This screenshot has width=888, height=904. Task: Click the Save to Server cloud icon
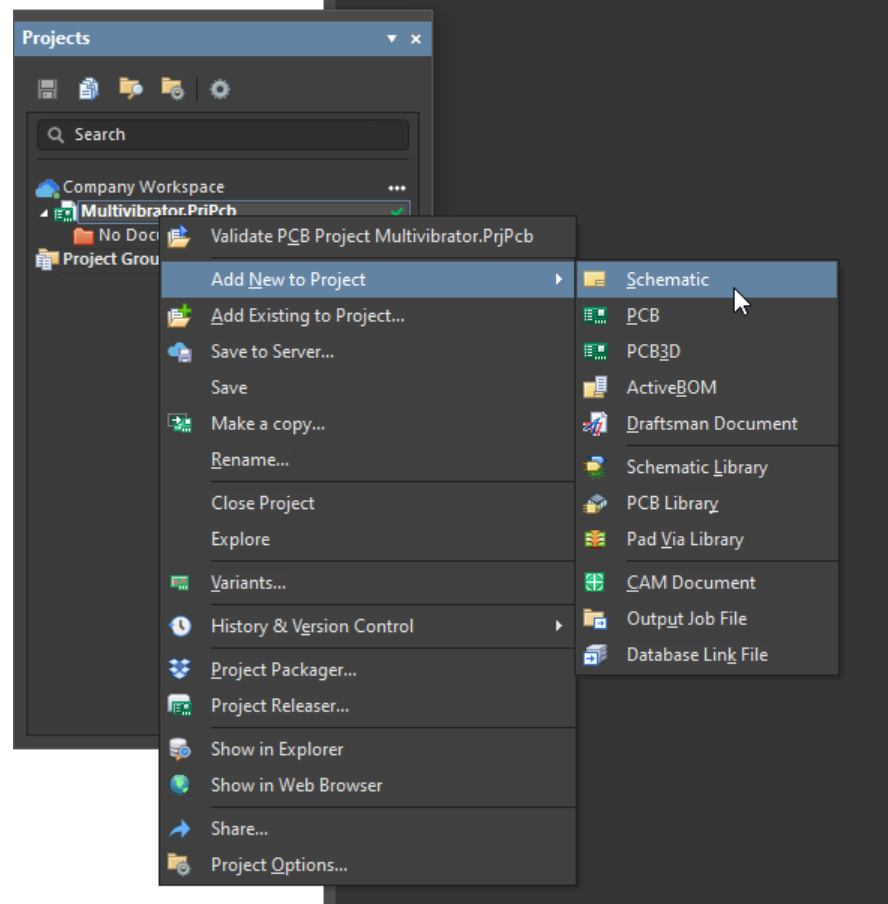click(x=179, y=352)
